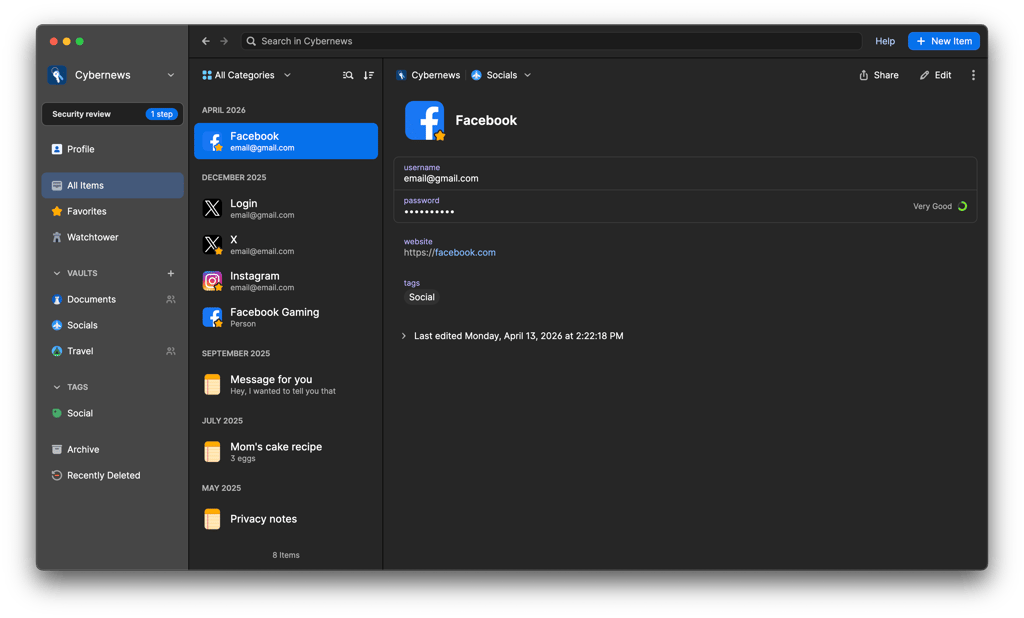Open the three-dot more options menu
Viewport: 1024px width, 618px height.
click(x=973, y=75)
